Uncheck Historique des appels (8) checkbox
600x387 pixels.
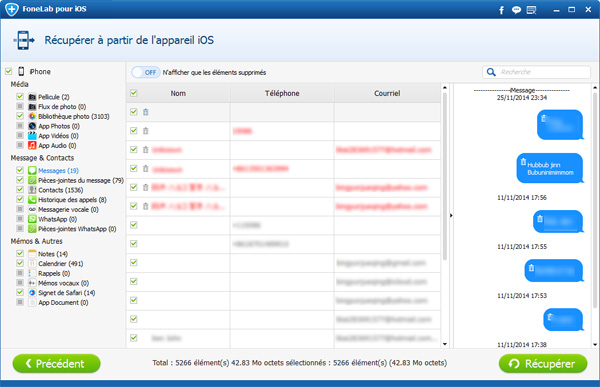[x=20, y=199]
